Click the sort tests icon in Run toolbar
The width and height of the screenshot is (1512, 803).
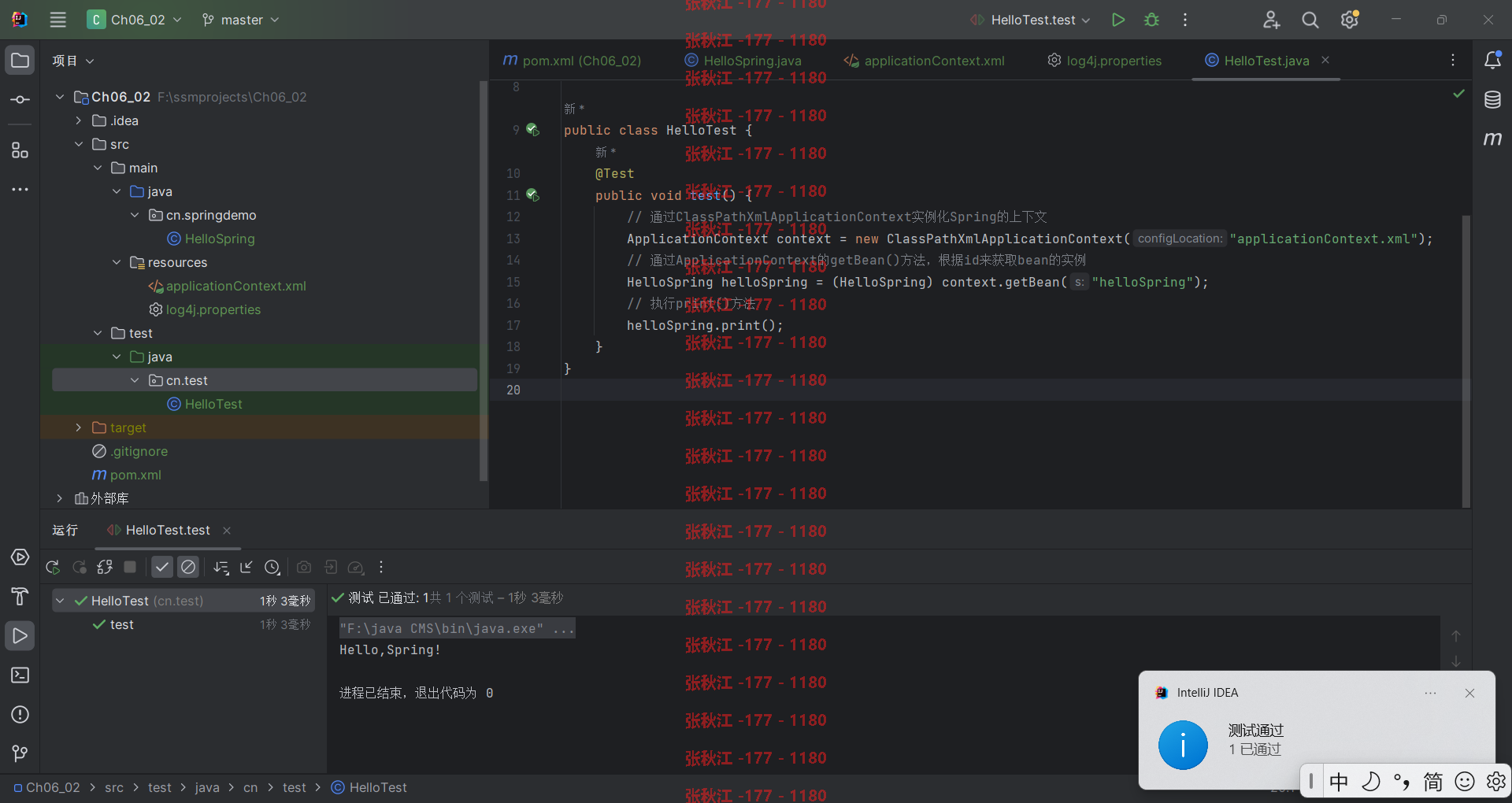[x=221, y=567]
